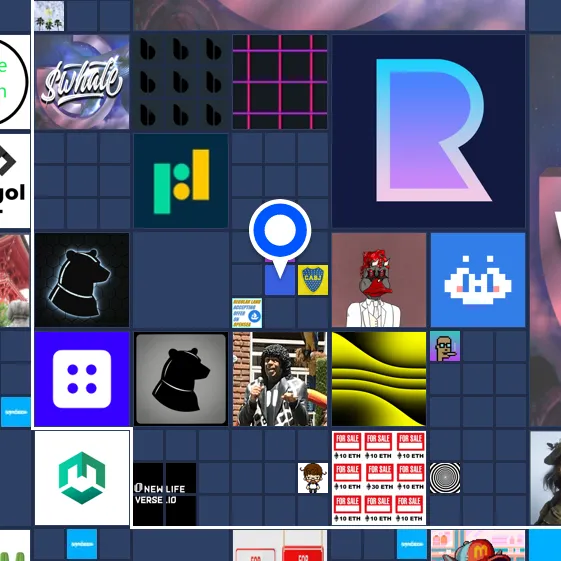Click the $whale logo tile
The width and height of the screenshot is (561, 561).
pyautogui.click(x=82, y=82)
